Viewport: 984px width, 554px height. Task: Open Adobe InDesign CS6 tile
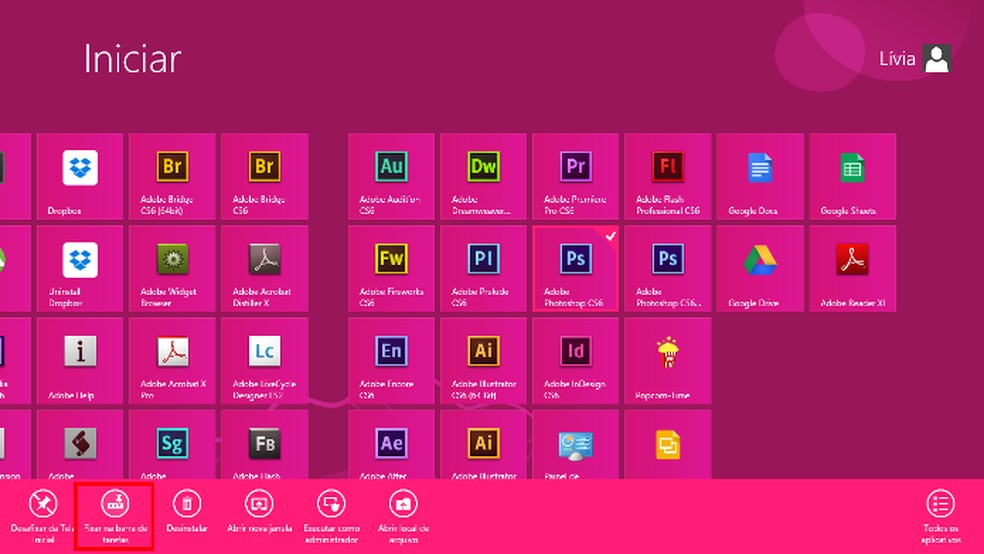[x=575, y=360]
